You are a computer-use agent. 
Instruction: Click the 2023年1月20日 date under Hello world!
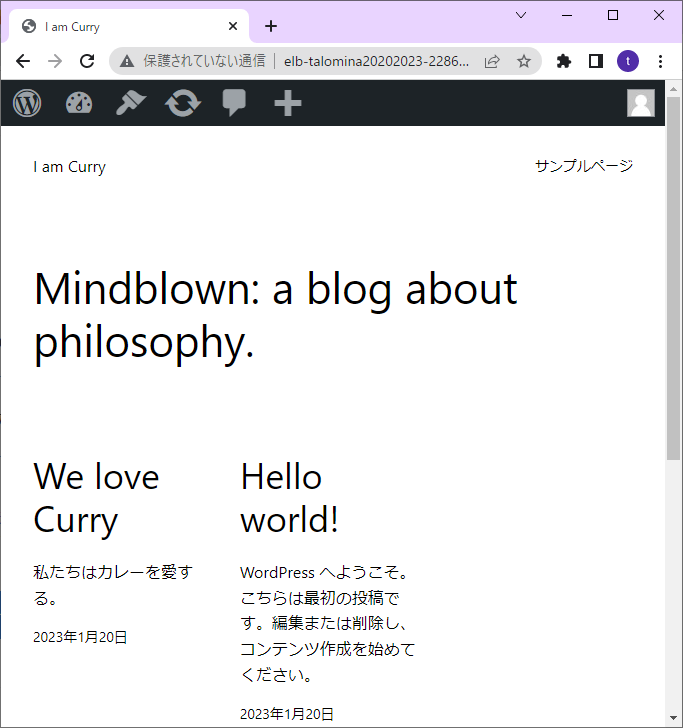287,714
